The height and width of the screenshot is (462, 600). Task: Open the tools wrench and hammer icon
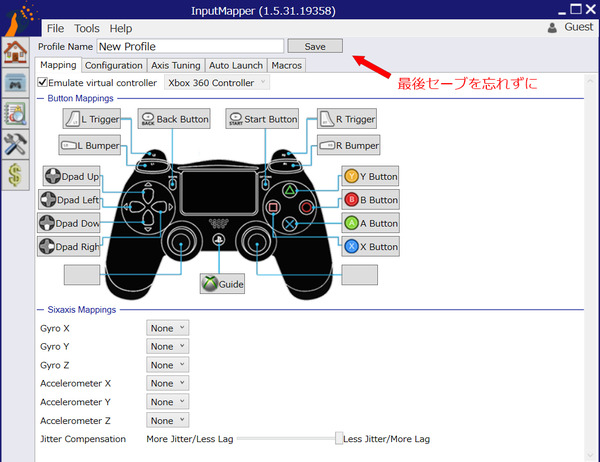coord(15,144)
